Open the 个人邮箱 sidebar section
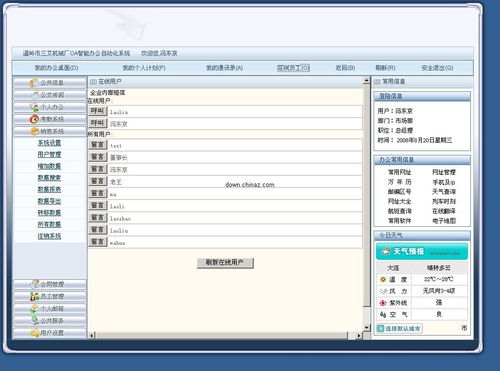 click(50, 309)
